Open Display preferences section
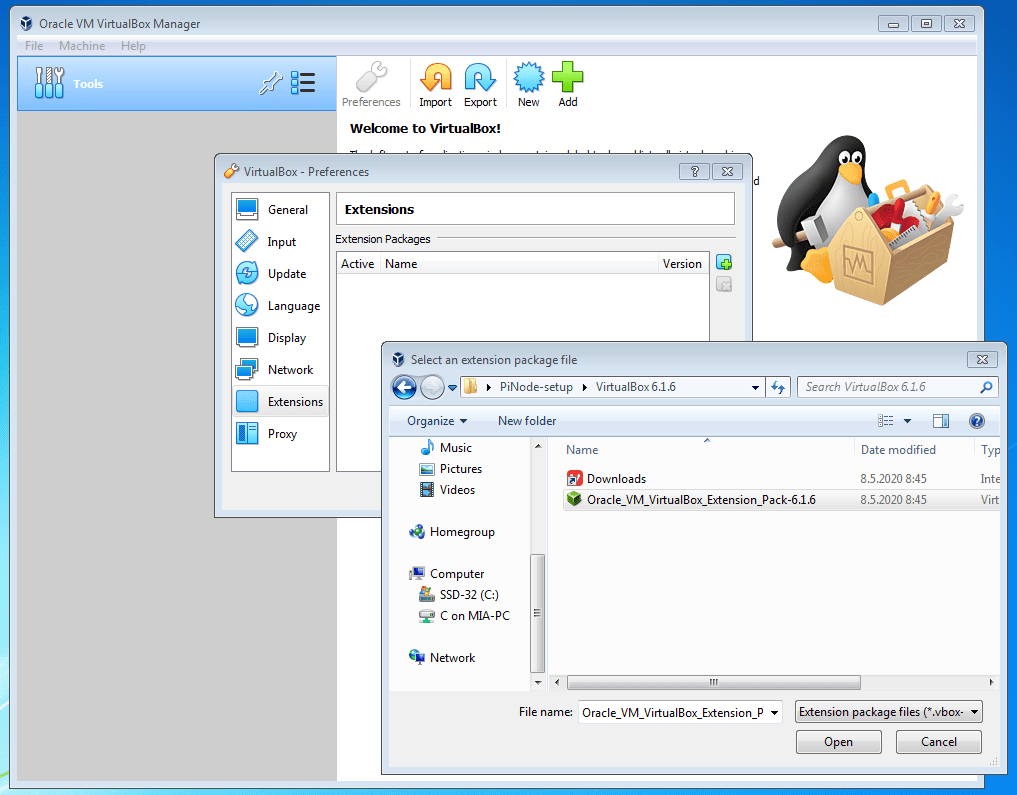The width and height of the screenshot is (1017, 795). pyautogui.click(x=280, y=337)
